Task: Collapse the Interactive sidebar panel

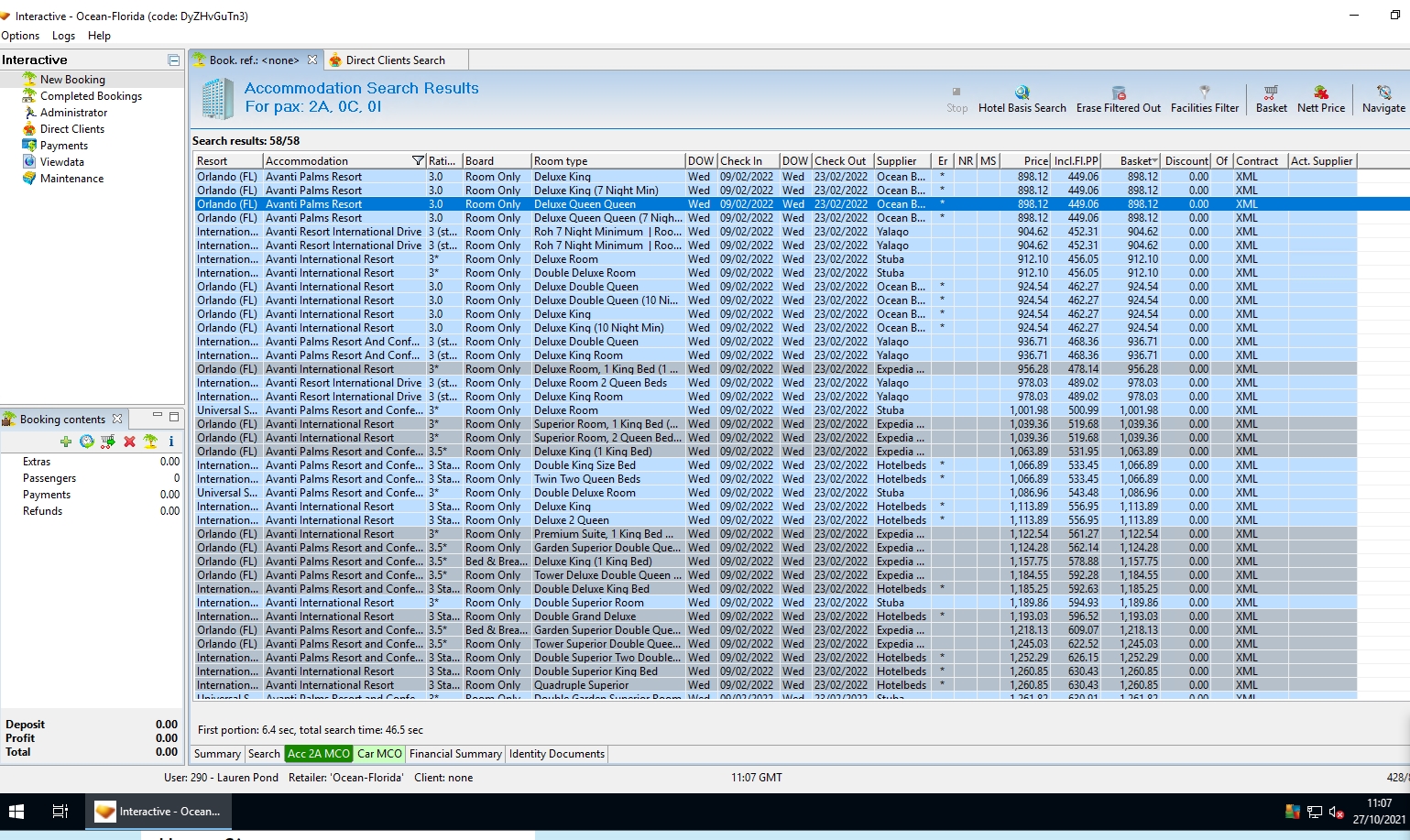Action: point(174,60)
